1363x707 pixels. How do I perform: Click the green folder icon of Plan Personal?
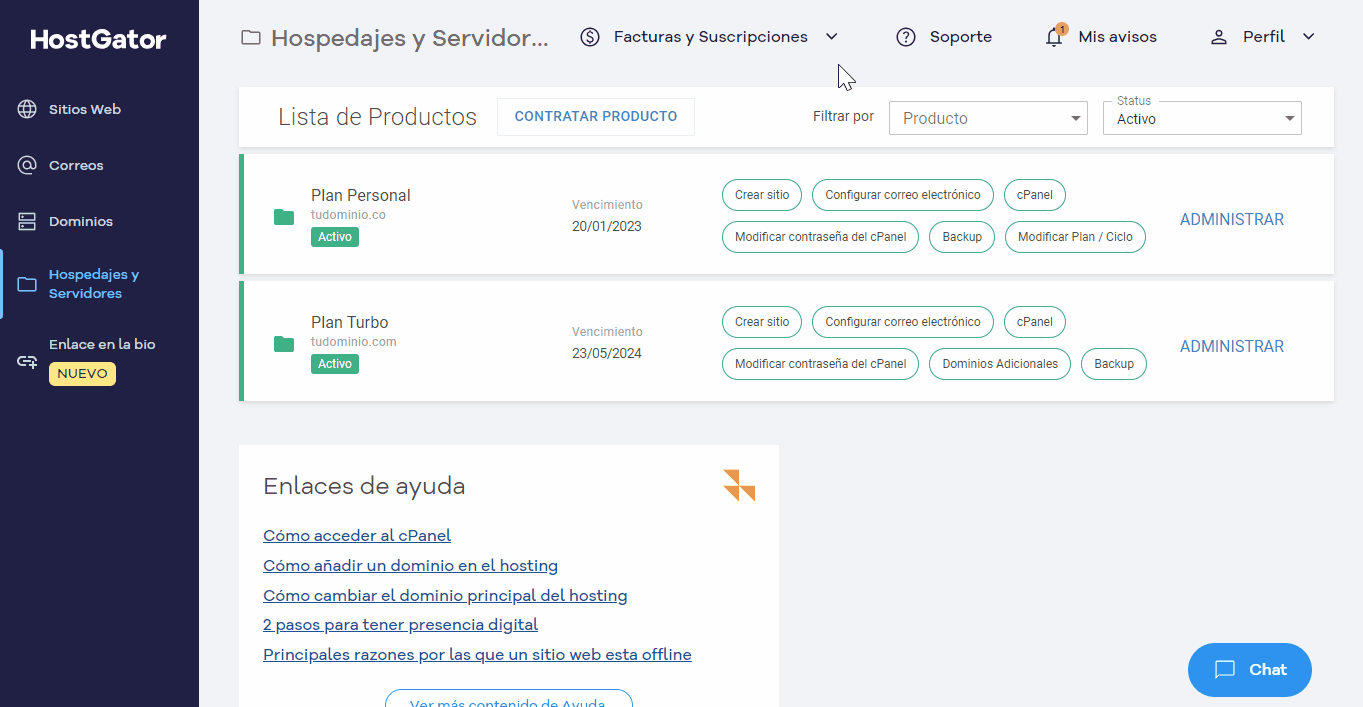click(x=284, y=217)
